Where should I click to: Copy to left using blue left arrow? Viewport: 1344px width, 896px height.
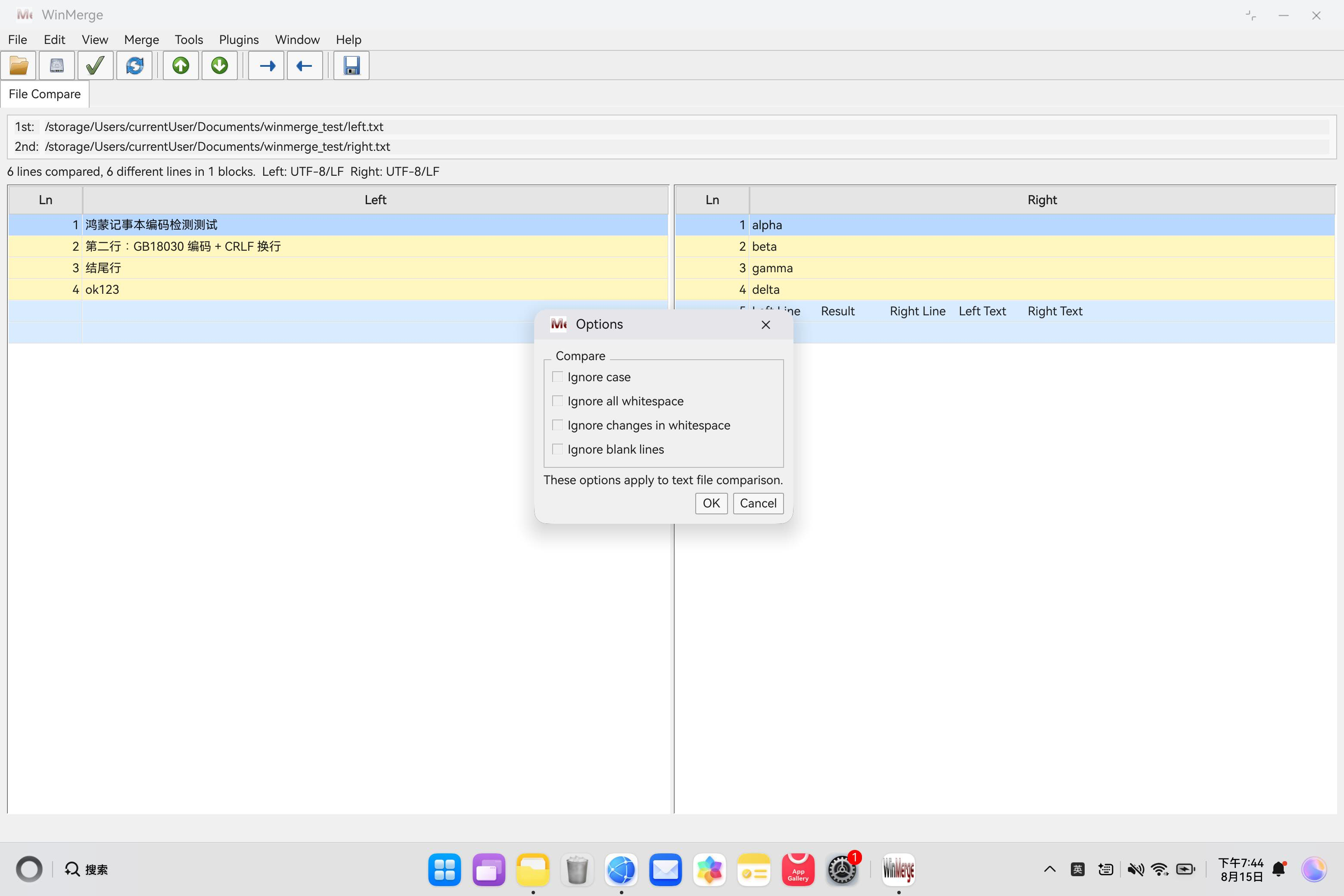pyautogui.click(x=305, y=66)
